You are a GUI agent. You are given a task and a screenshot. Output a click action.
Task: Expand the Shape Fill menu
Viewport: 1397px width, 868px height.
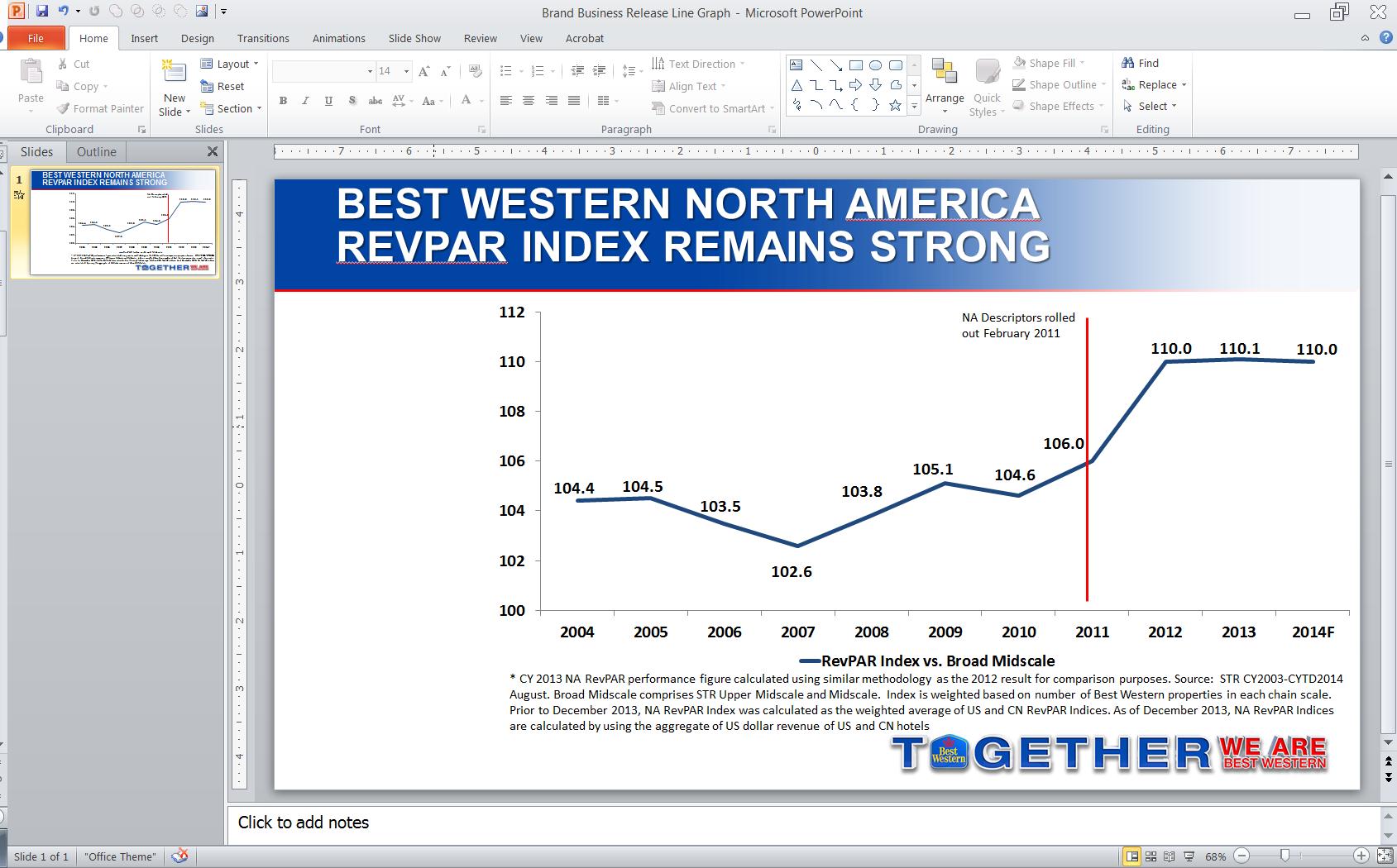[x=1049, y=63]
